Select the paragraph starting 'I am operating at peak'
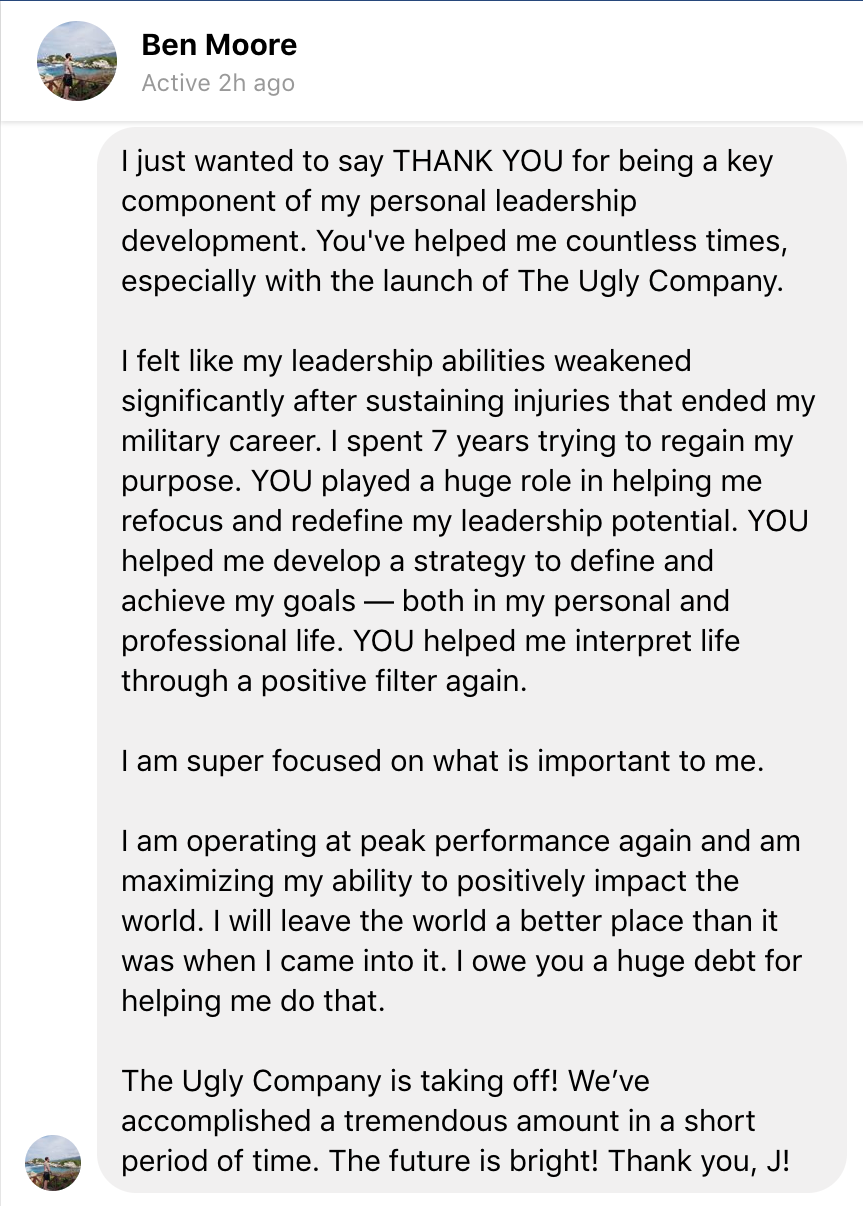The image size is (863, 1206). coord(461,921)
